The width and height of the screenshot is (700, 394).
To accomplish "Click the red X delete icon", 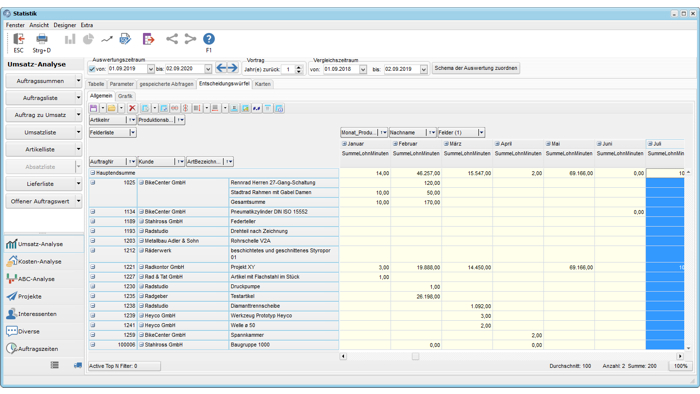I will (132, 108).
